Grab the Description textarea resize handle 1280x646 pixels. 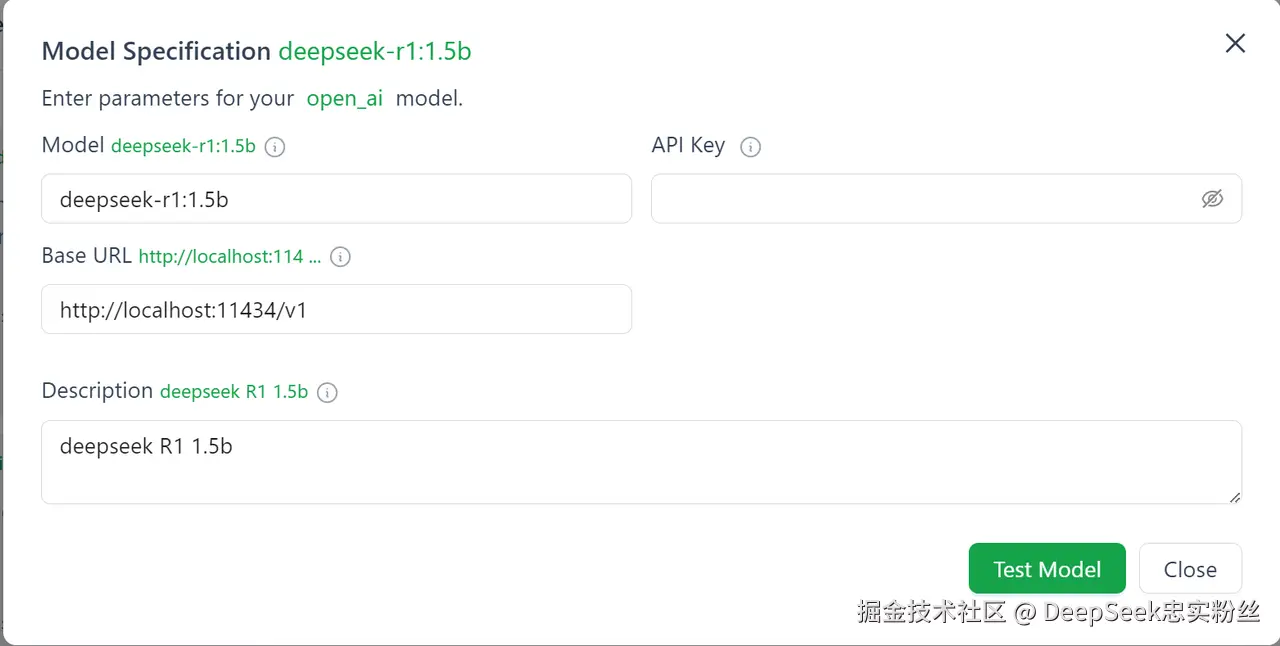click(x=1235, y=497)
